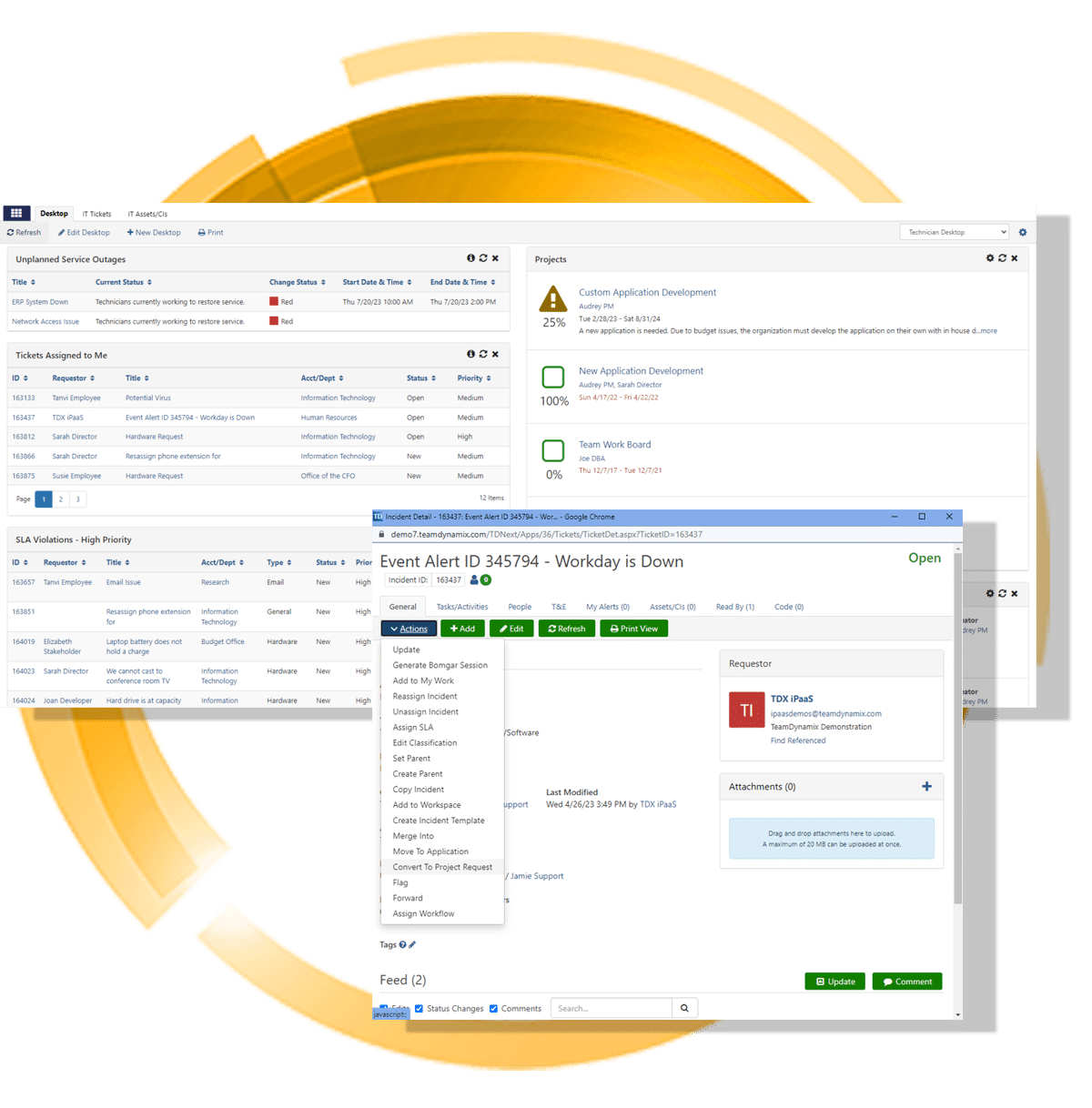The image size is (1092, 1108).
Task: Click the red status swatch for ERP System Down
Action: coord(274,302)
